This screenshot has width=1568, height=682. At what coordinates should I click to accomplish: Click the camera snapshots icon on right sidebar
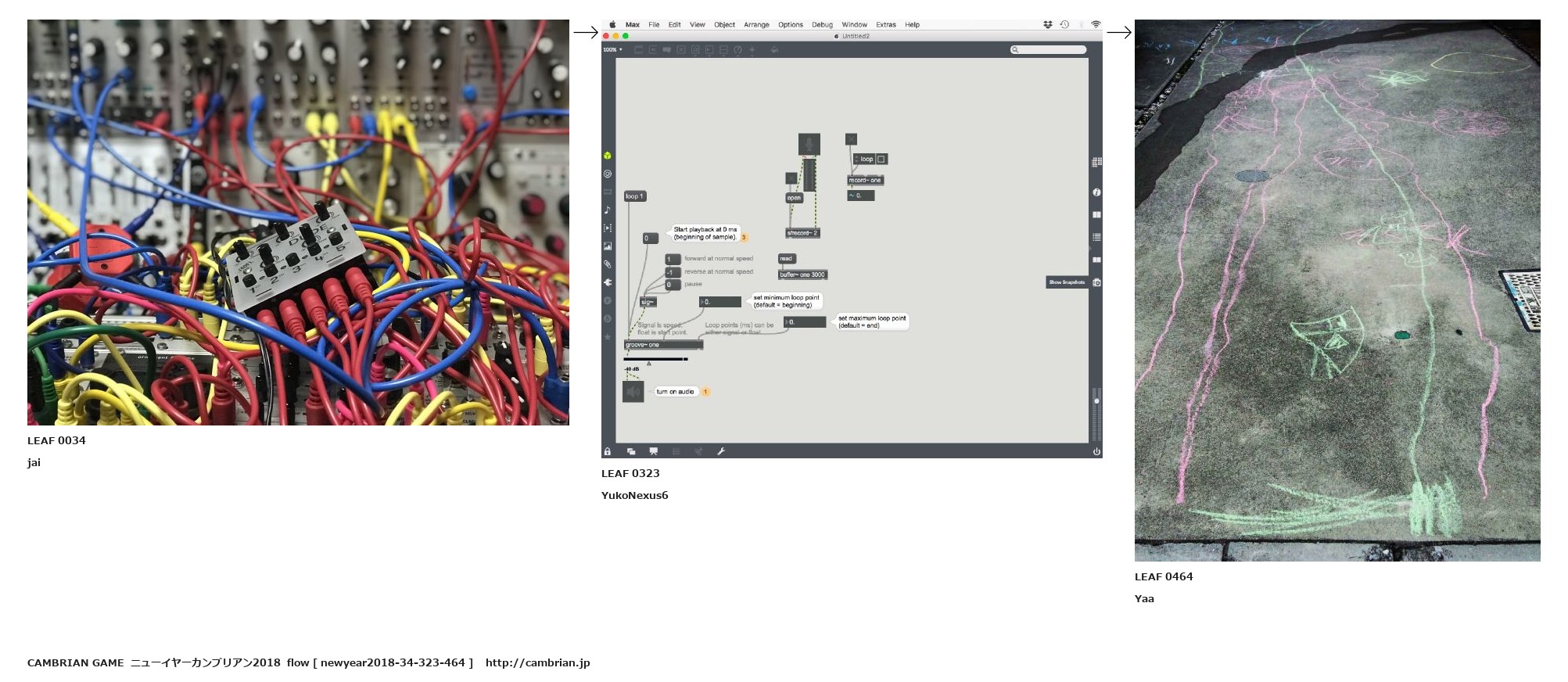pyautogui.click(x=1096, y=282)
